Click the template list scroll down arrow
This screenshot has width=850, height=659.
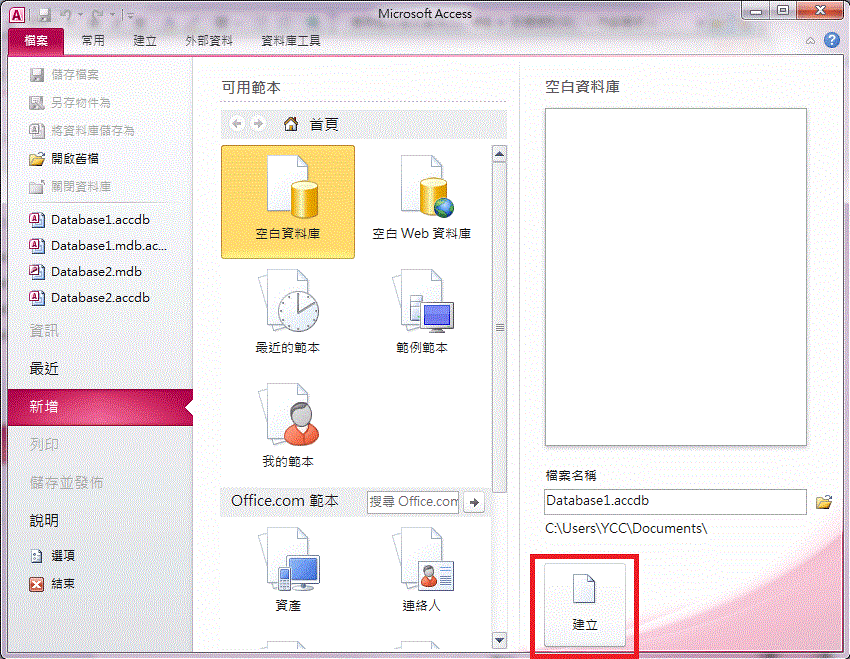coord(500,639)
